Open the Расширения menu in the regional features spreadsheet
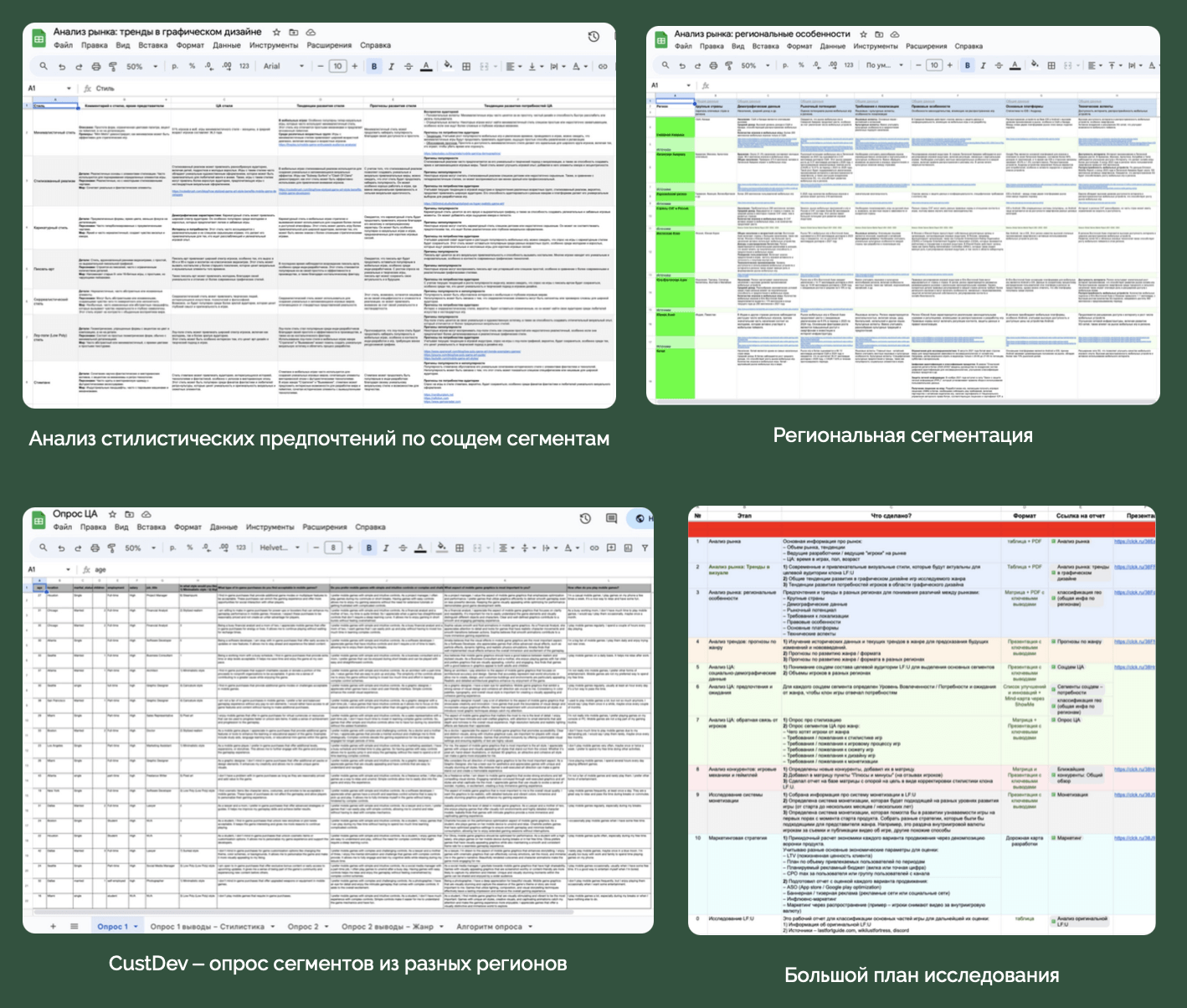This screenshot has width=1187, height=1008. [926, 46]
